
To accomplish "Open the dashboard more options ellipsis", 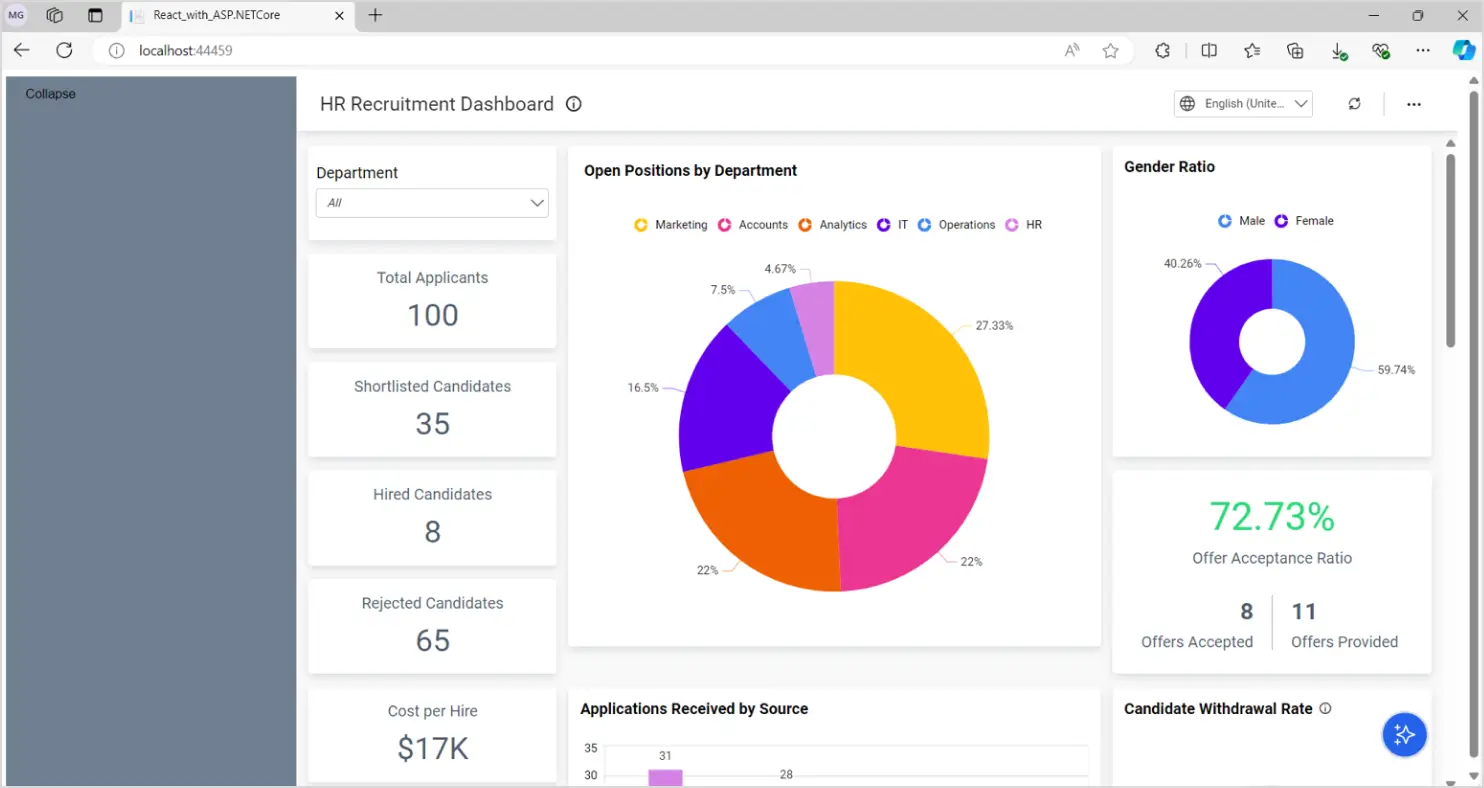I will pyautogui.click(x=1413, y=104).
